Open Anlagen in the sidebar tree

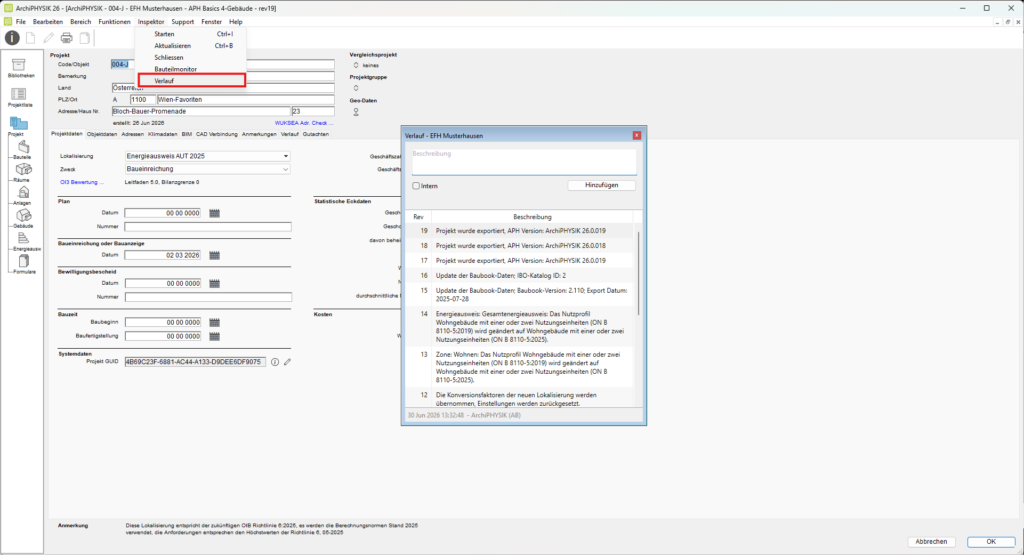pos(23,195)
